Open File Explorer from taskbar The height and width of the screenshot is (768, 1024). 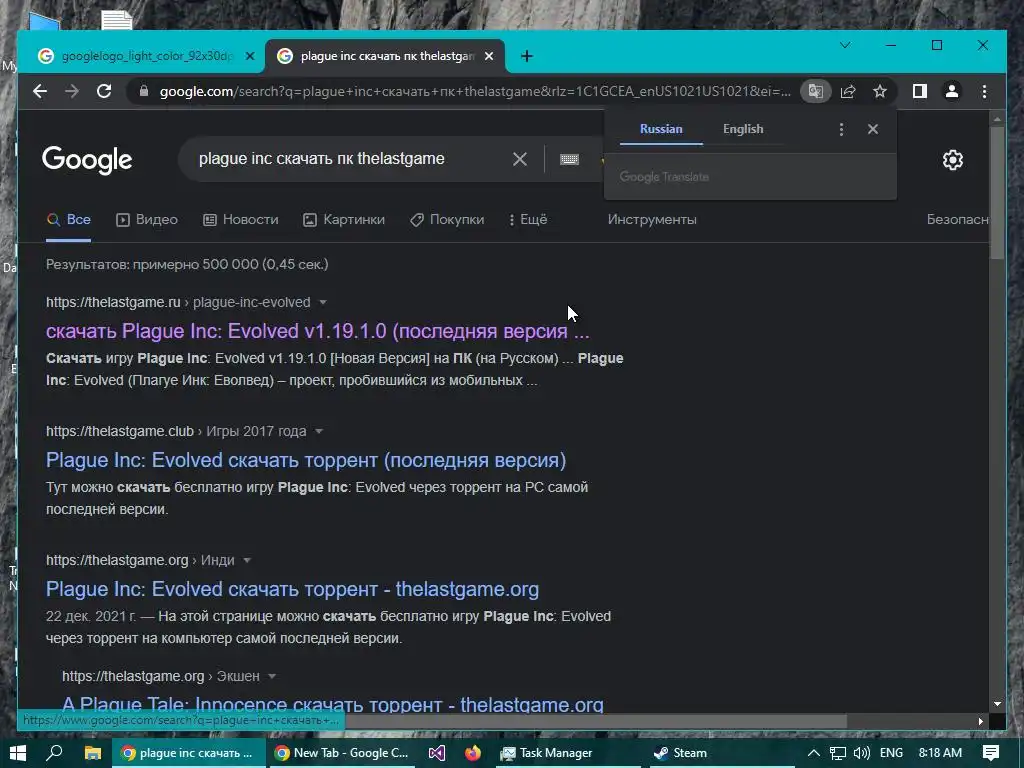point(93,753)
